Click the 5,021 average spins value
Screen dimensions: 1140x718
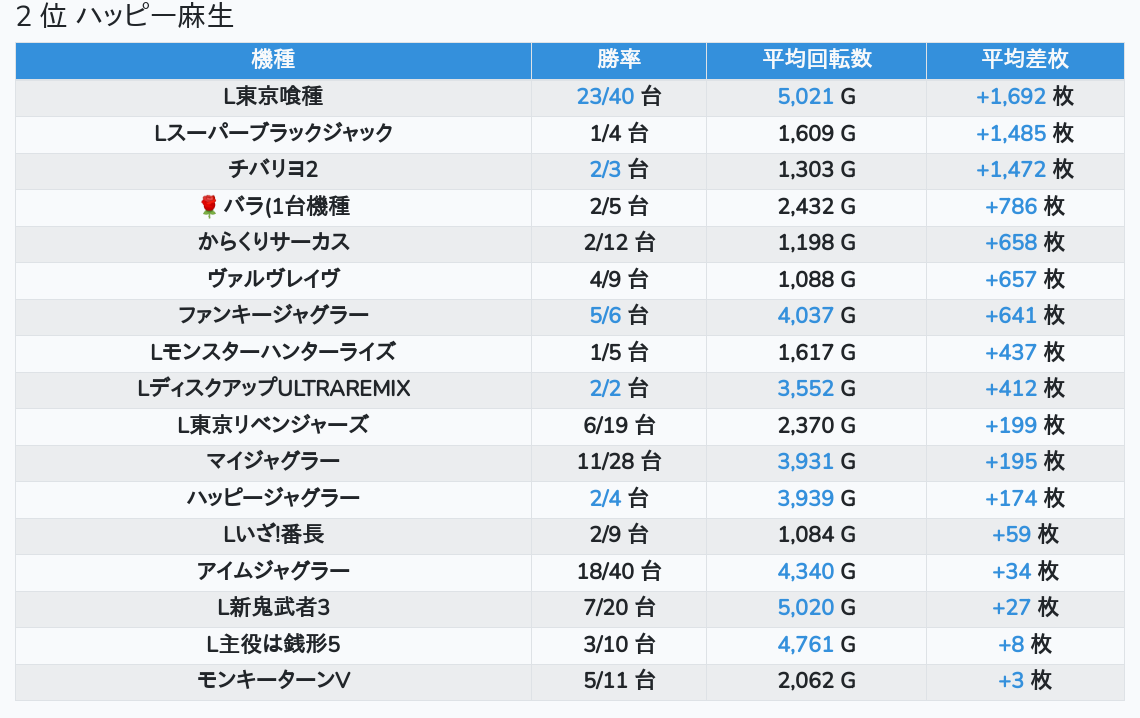click(805, 97)
